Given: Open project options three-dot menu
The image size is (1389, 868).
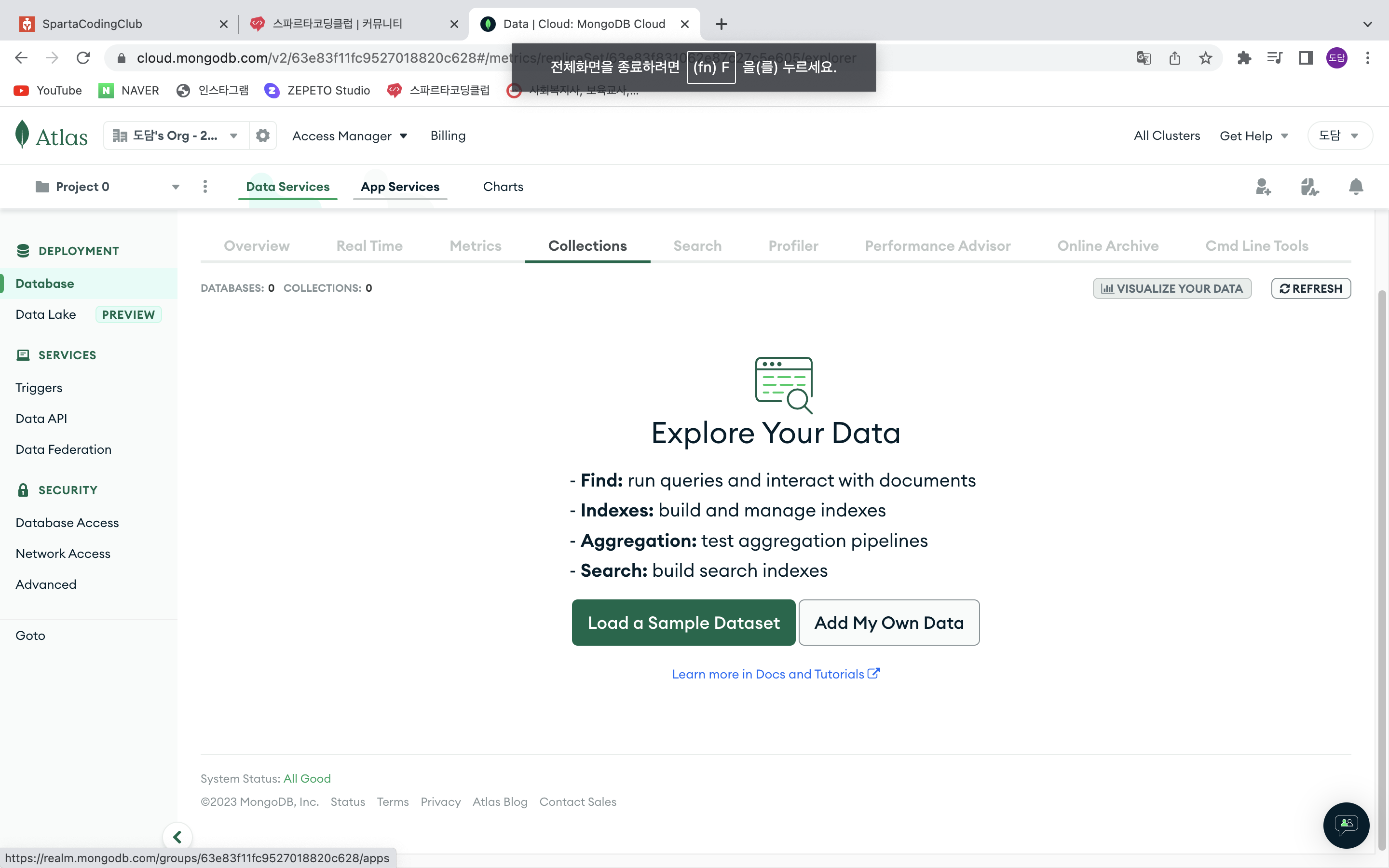Looking at the screenshot, I should (x=205, y=187).
